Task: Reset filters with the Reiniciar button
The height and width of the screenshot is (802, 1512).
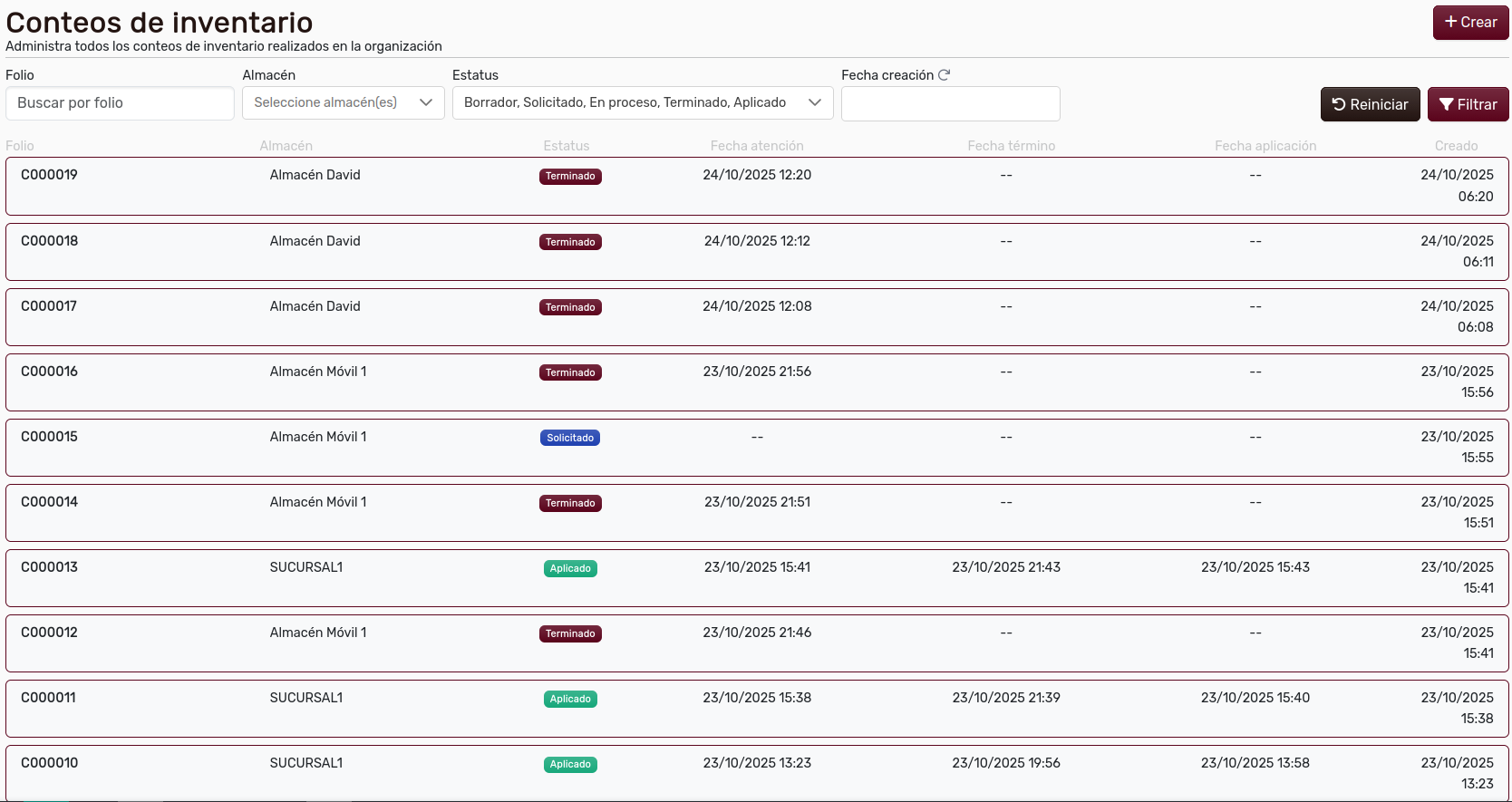Action: click(x=1370, y=104)
